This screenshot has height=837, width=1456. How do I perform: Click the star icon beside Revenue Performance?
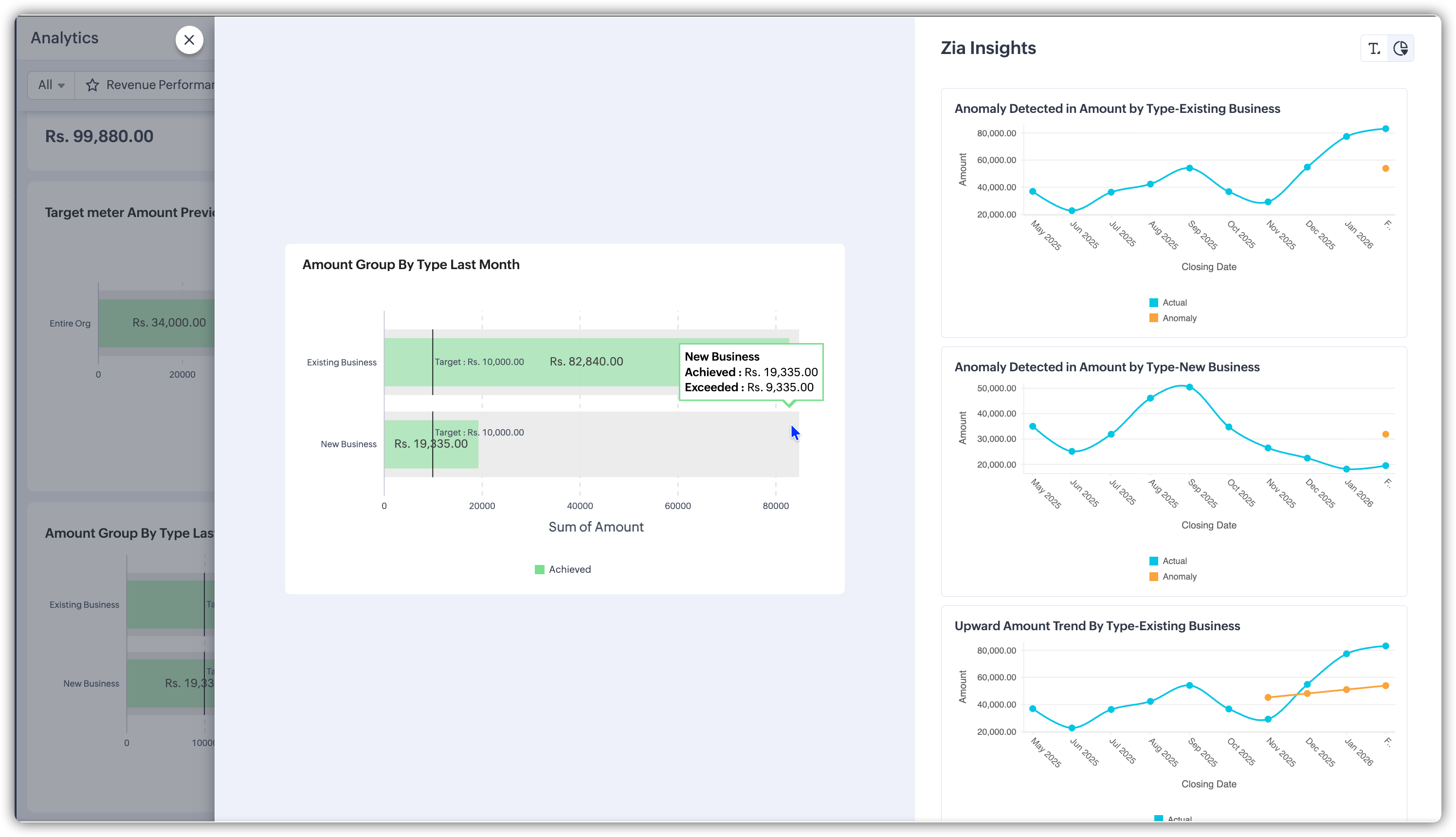pyautogui.click(x=92, y=85)
